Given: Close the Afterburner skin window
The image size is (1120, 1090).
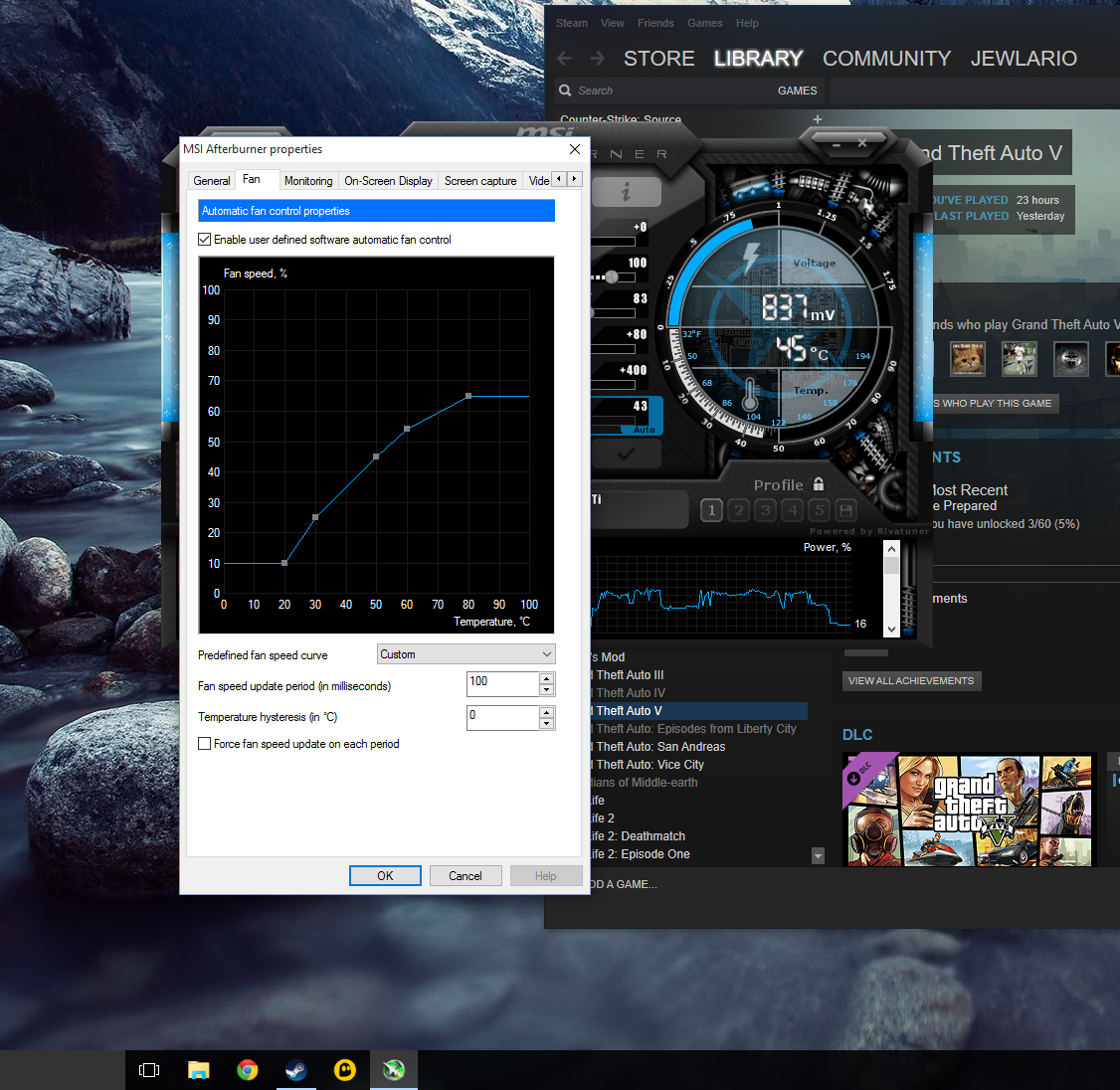Looking at the screenshot, I should coord(862,143).
